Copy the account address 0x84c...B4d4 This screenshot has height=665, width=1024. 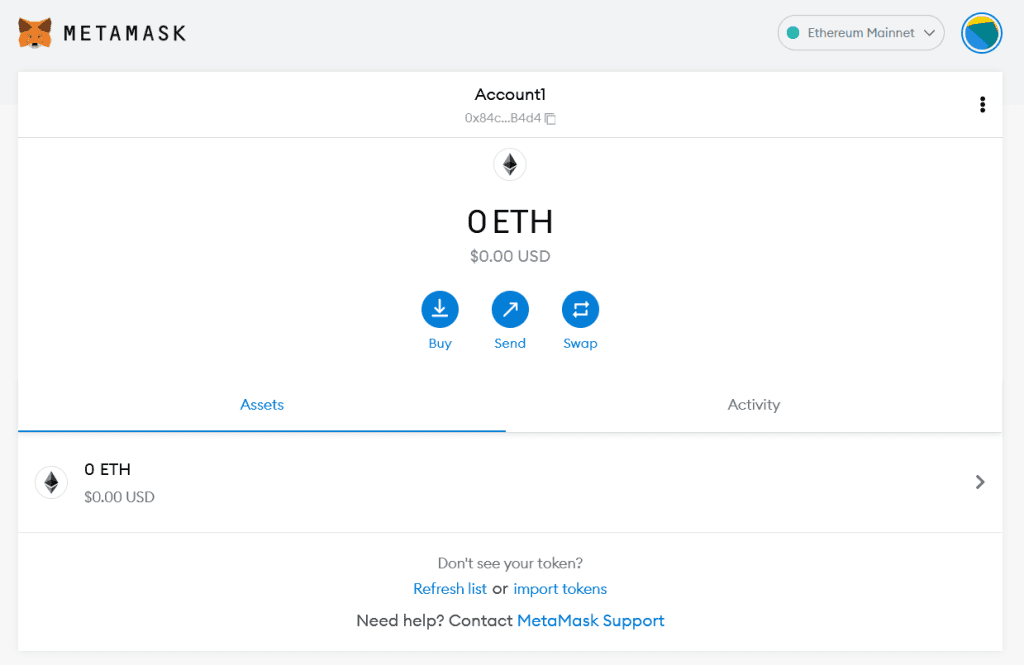point(550,118)
